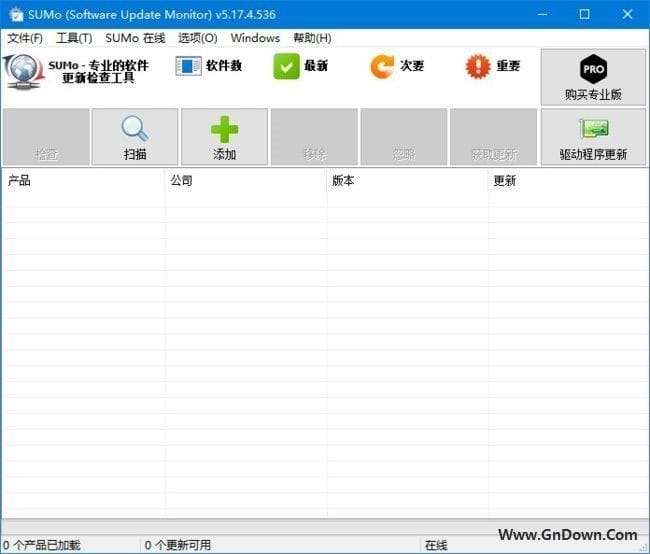Click the blue 软件数 software count icon
This screenshot has height=554, width=650.
coord(188,67)
